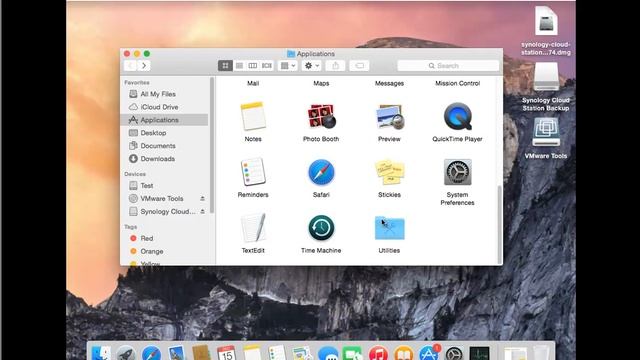Open System Preferences from the Applications folder
This screenshot has width=640, height=360.
click(457, 172)
